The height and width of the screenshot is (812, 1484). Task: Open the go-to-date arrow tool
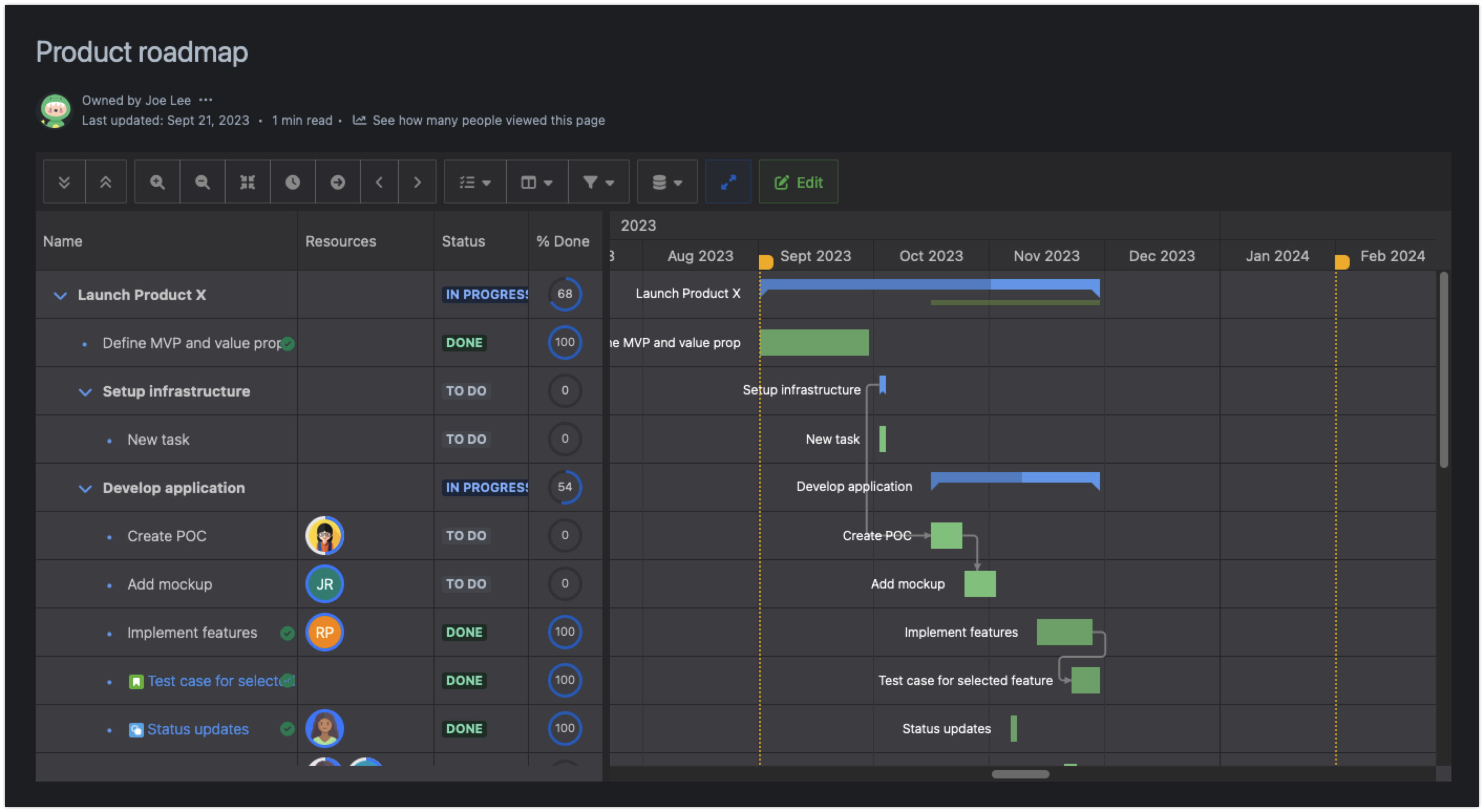(337, 181)
